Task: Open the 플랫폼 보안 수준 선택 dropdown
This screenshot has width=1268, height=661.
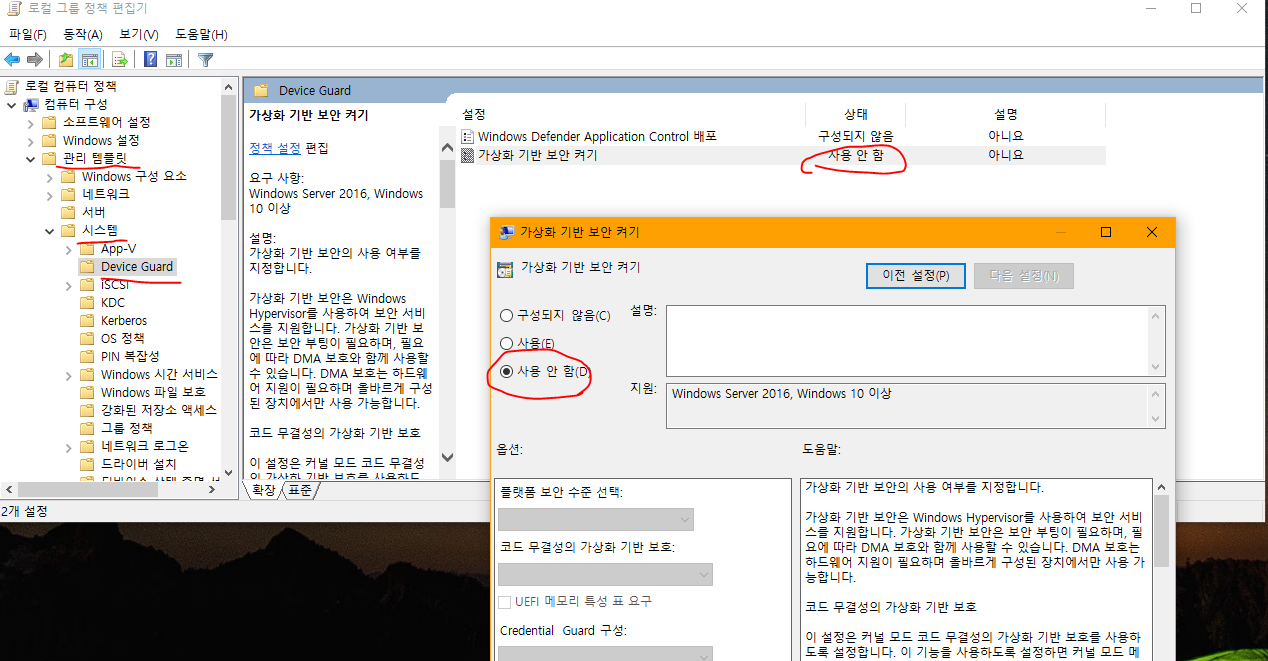Action: pos(596,520)
